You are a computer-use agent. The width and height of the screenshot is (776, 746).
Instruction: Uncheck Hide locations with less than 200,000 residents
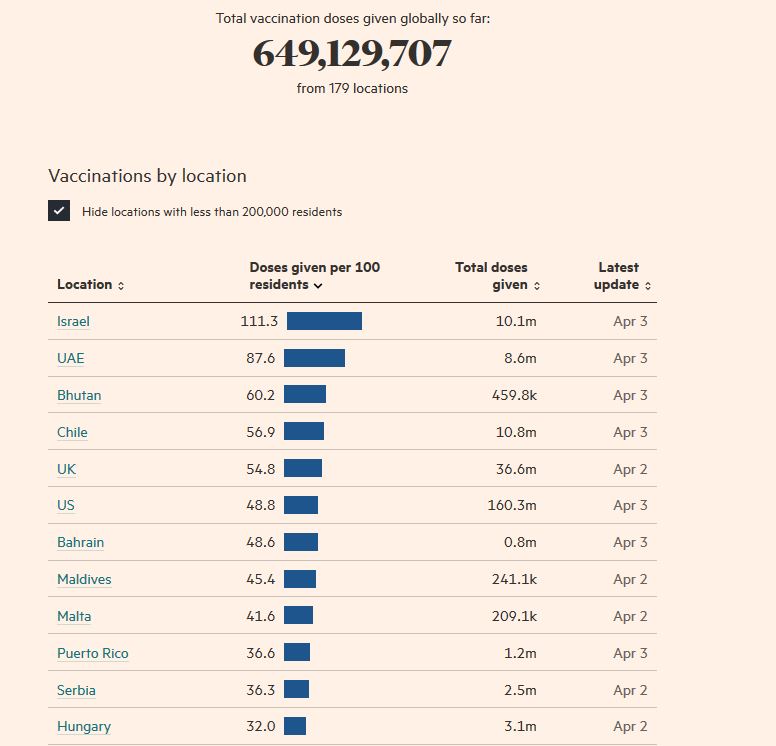click(59, 211)
